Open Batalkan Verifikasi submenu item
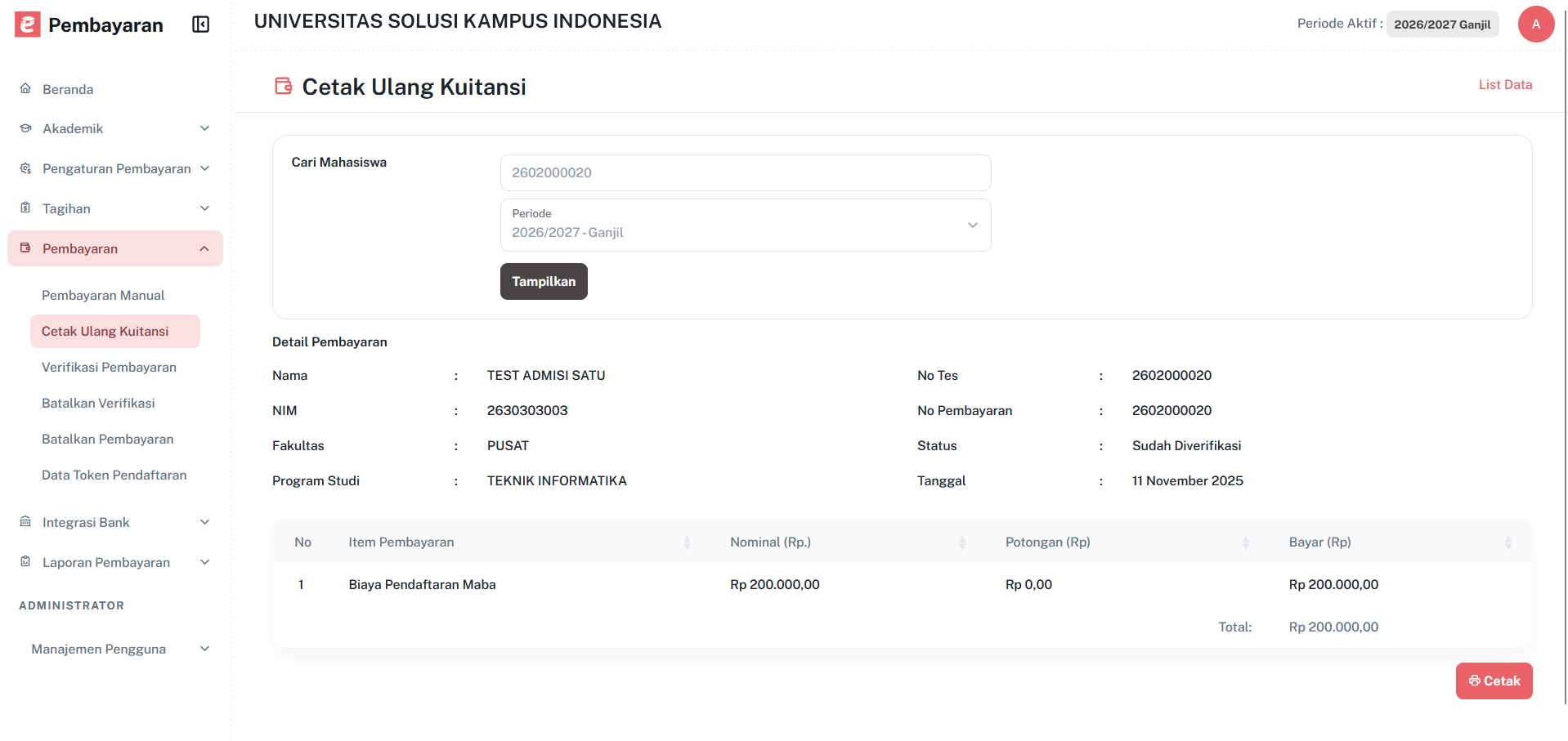The image size is (1568, 741). coord(98,403)
